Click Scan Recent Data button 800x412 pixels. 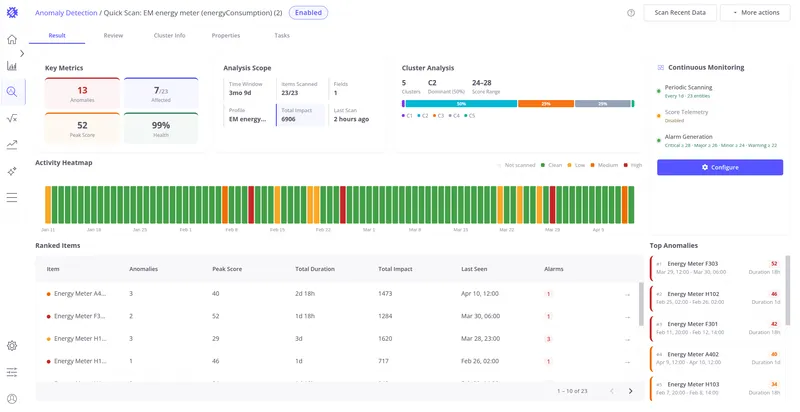pyautogui.click(x=680, y=13)
